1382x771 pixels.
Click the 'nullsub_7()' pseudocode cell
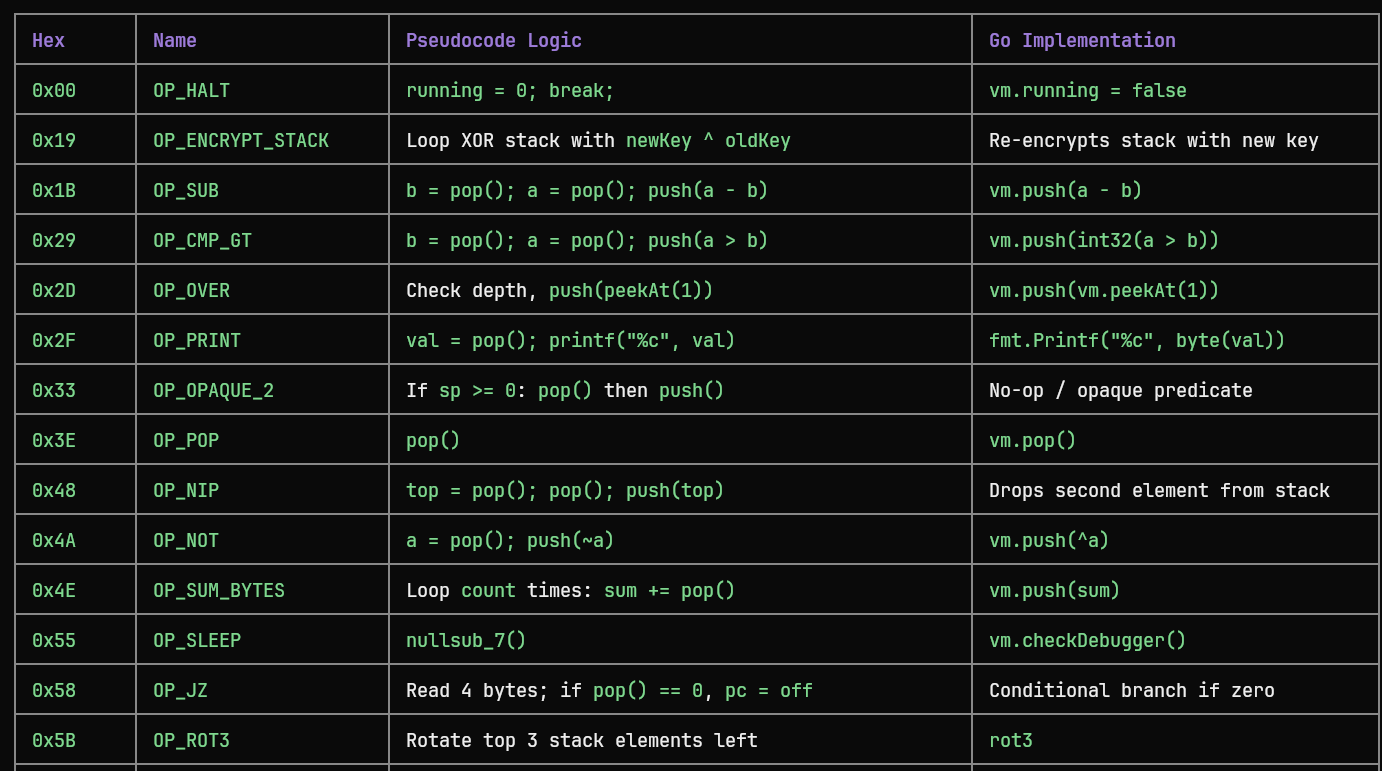(681, 640)
